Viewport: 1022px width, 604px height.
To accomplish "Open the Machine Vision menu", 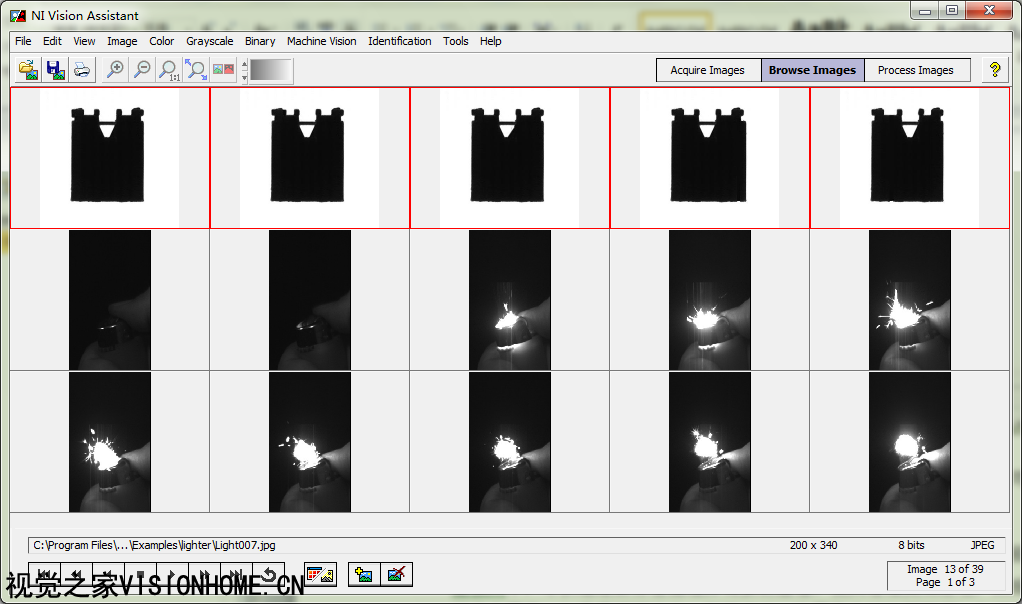I will (321, 41).
